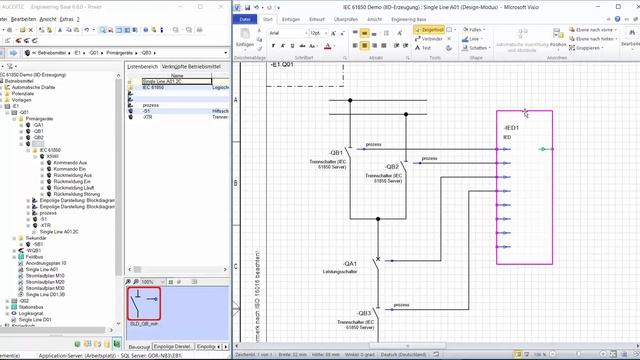The width and height of the screenshot is (640, 360).
Task: Select Rückmeldung Störung tree item
Action: pyautogui.click(x=77, y=194)
